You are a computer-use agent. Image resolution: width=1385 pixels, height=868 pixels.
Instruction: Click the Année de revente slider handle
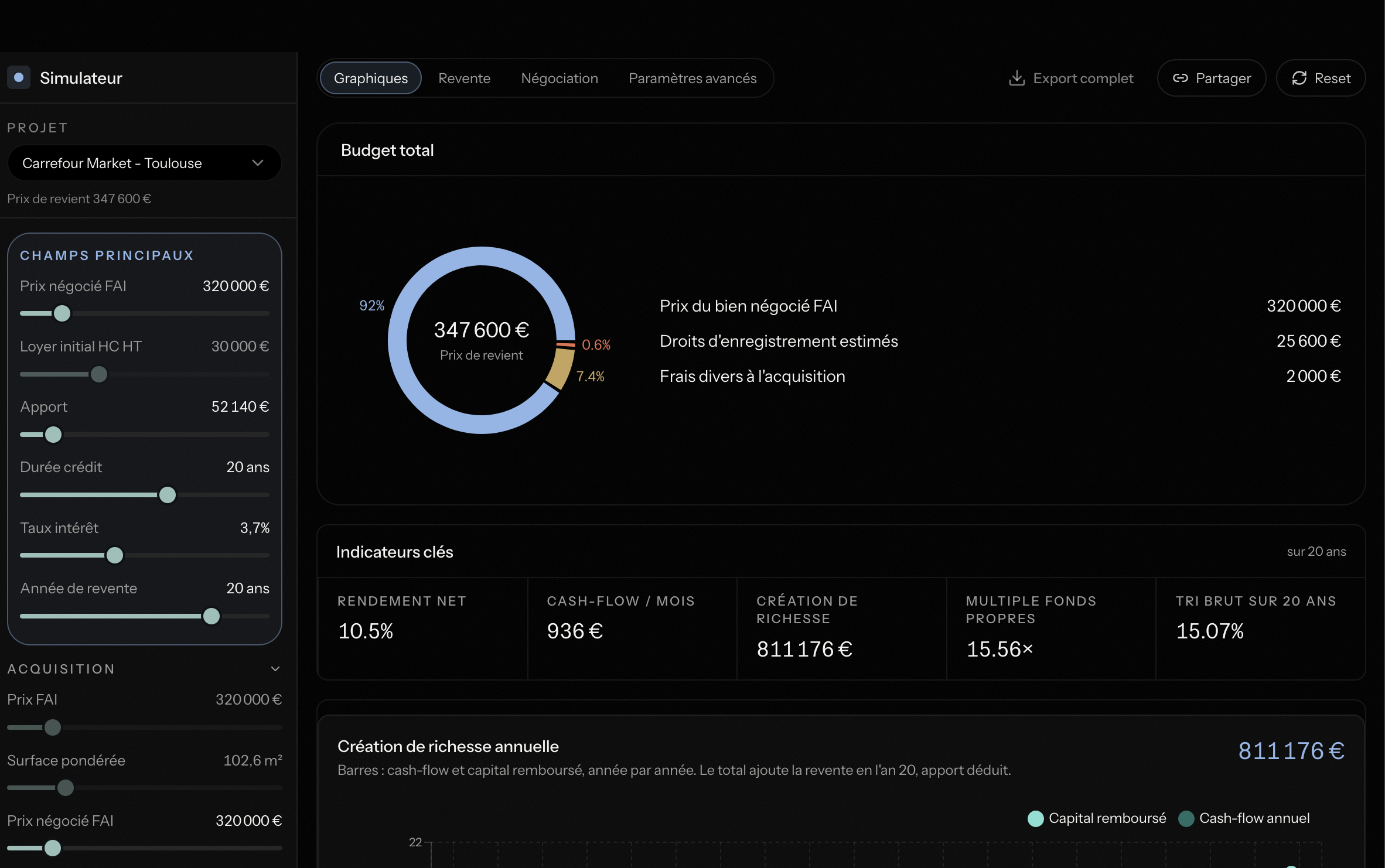point(211,616)
